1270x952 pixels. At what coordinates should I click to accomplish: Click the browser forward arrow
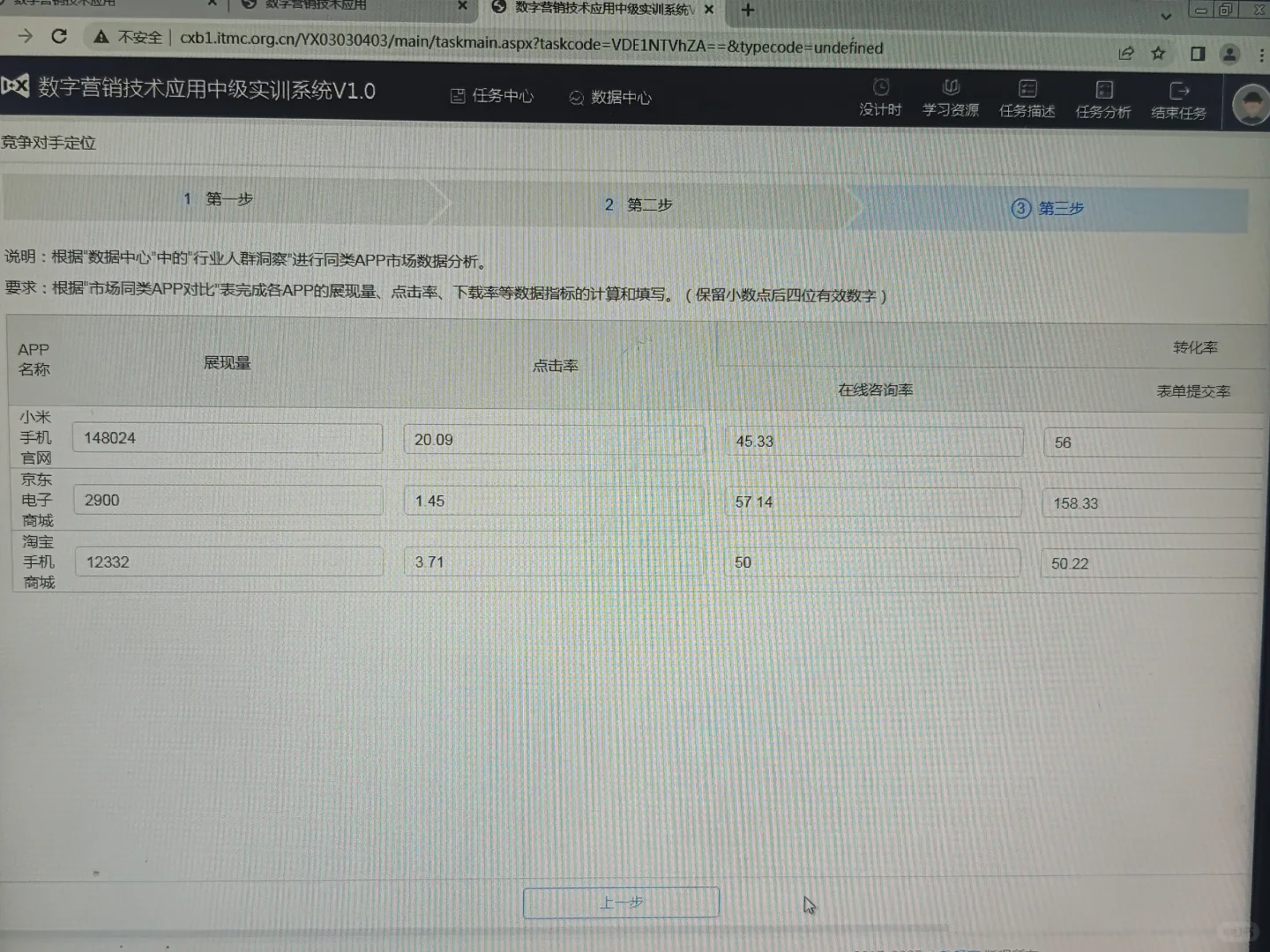[25, 36]
